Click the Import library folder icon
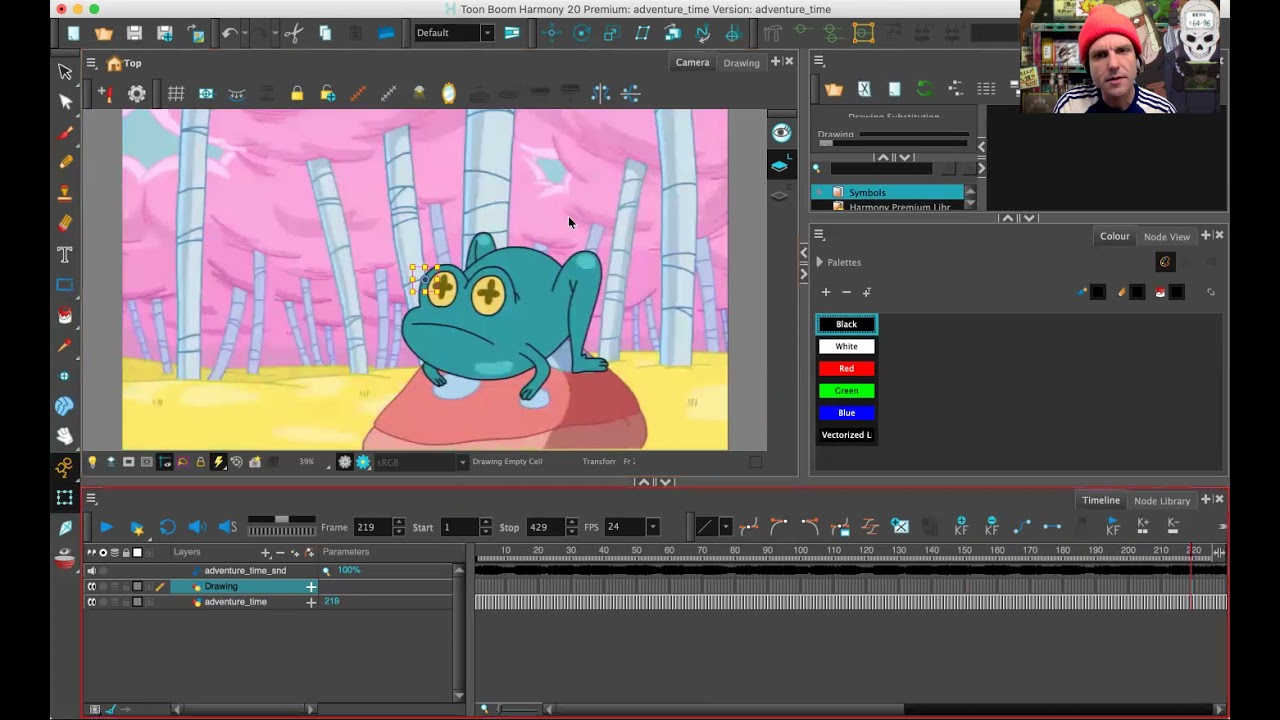 [x=833, y=89]
